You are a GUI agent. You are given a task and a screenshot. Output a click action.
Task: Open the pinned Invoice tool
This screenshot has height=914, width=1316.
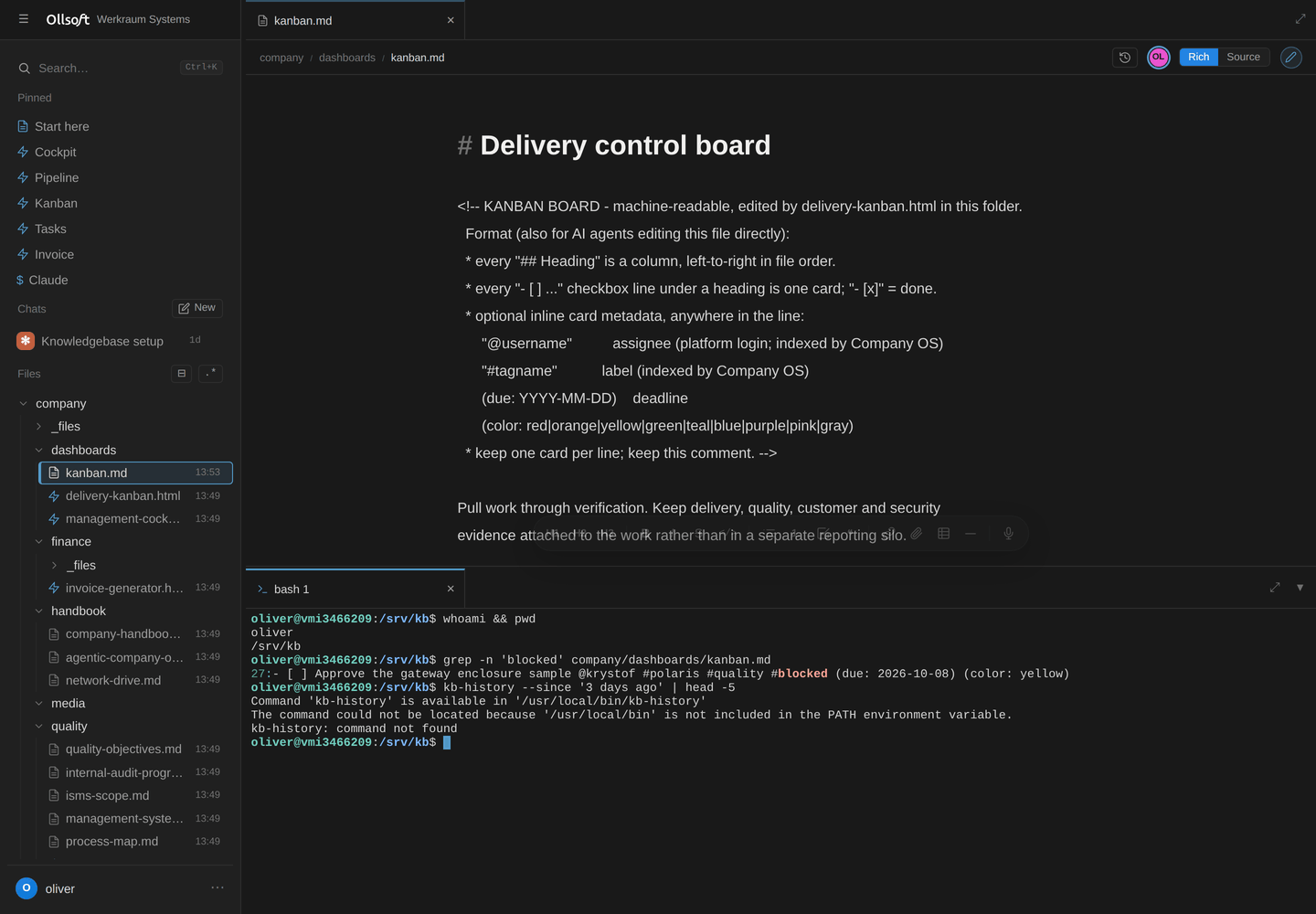[54, 254]
